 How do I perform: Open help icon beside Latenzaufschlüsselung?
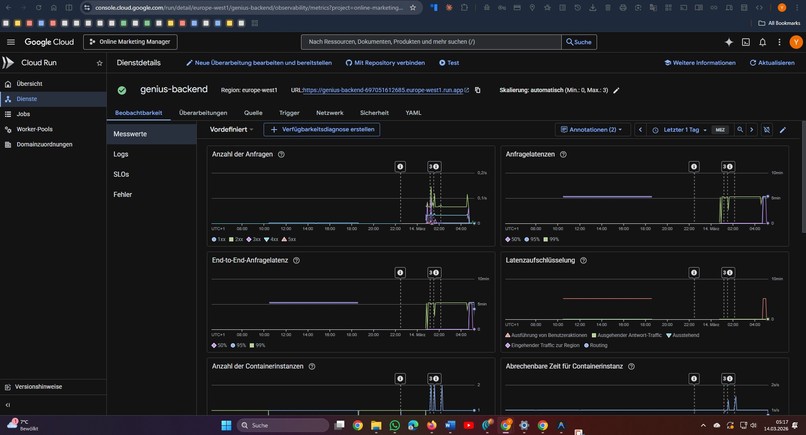click(x=583, y=260)
